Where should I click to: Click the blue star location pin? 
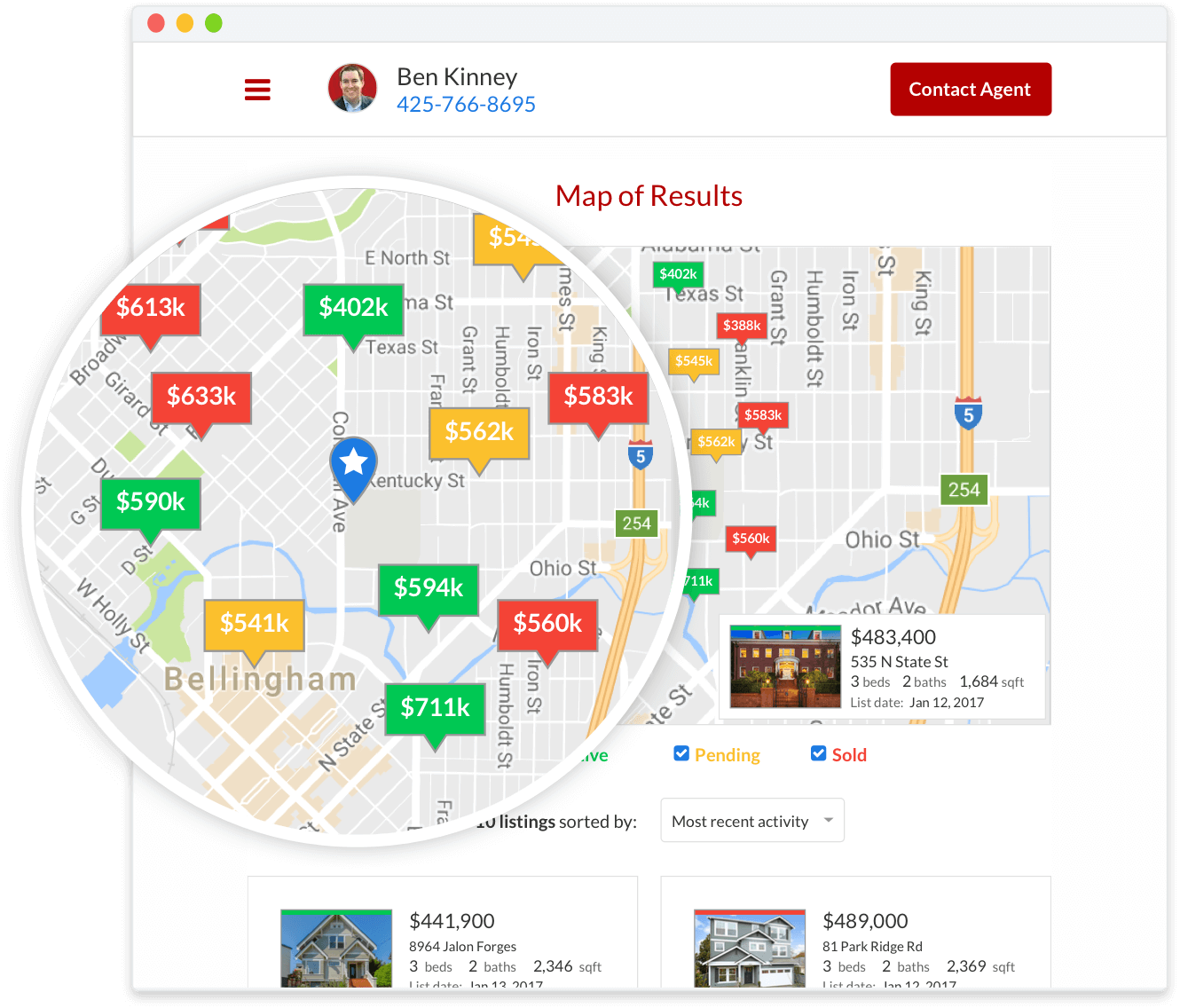(353, 465)
